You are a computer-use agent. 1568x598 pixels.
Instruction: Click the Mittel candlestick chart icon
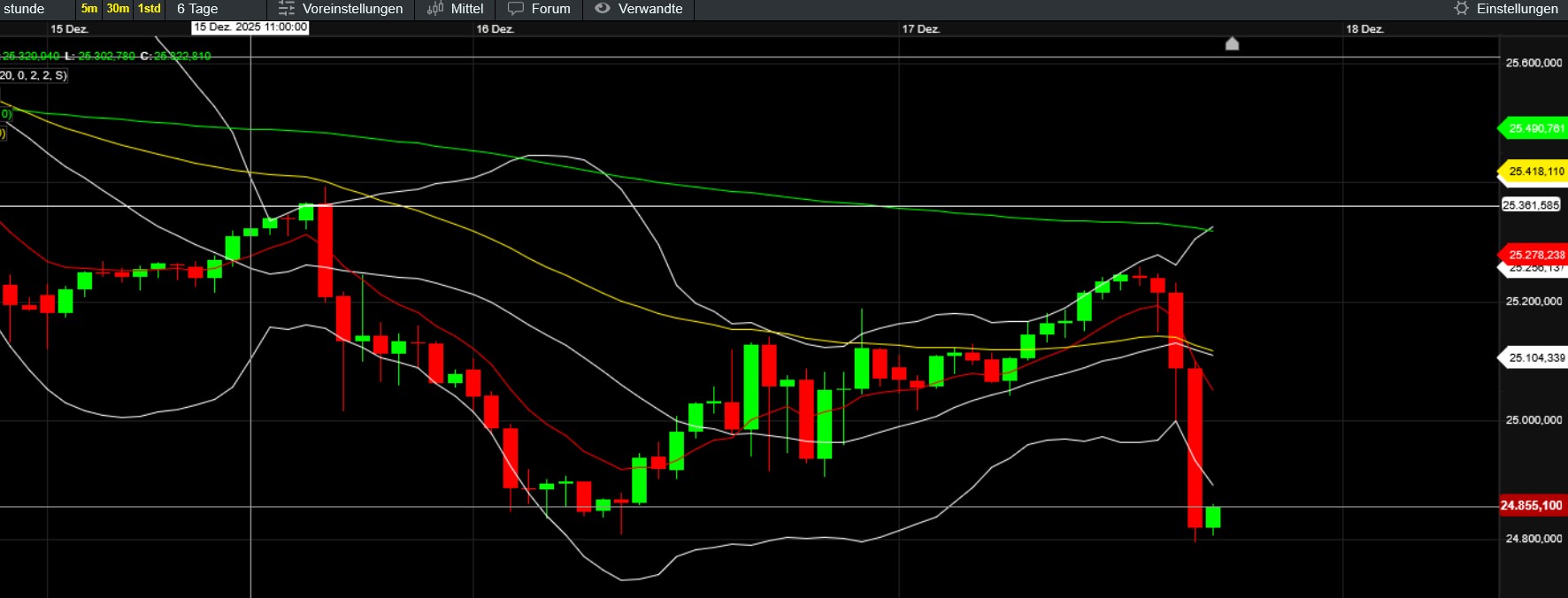(x=435, y=9)
